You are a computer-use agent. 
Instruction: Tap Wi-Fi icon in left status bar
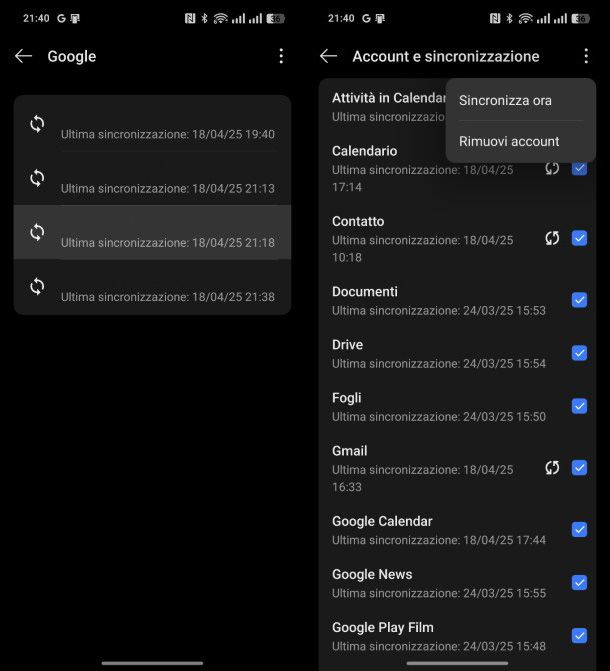click(x=220, y=18)
